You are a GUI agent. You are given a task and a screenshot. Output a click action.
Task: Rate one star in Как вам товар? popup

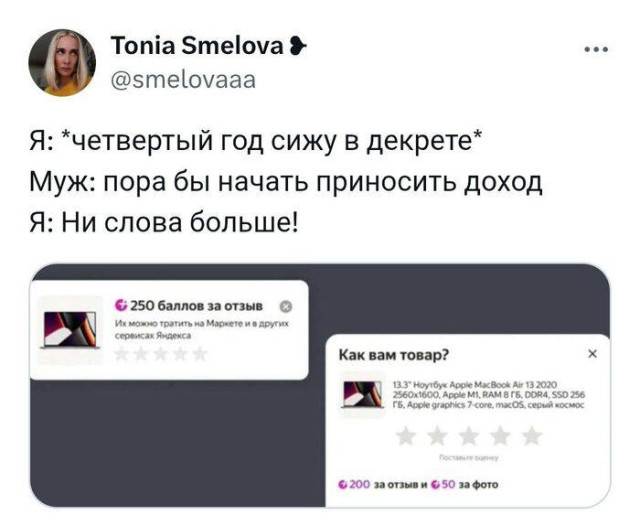(x=407, y=435)
